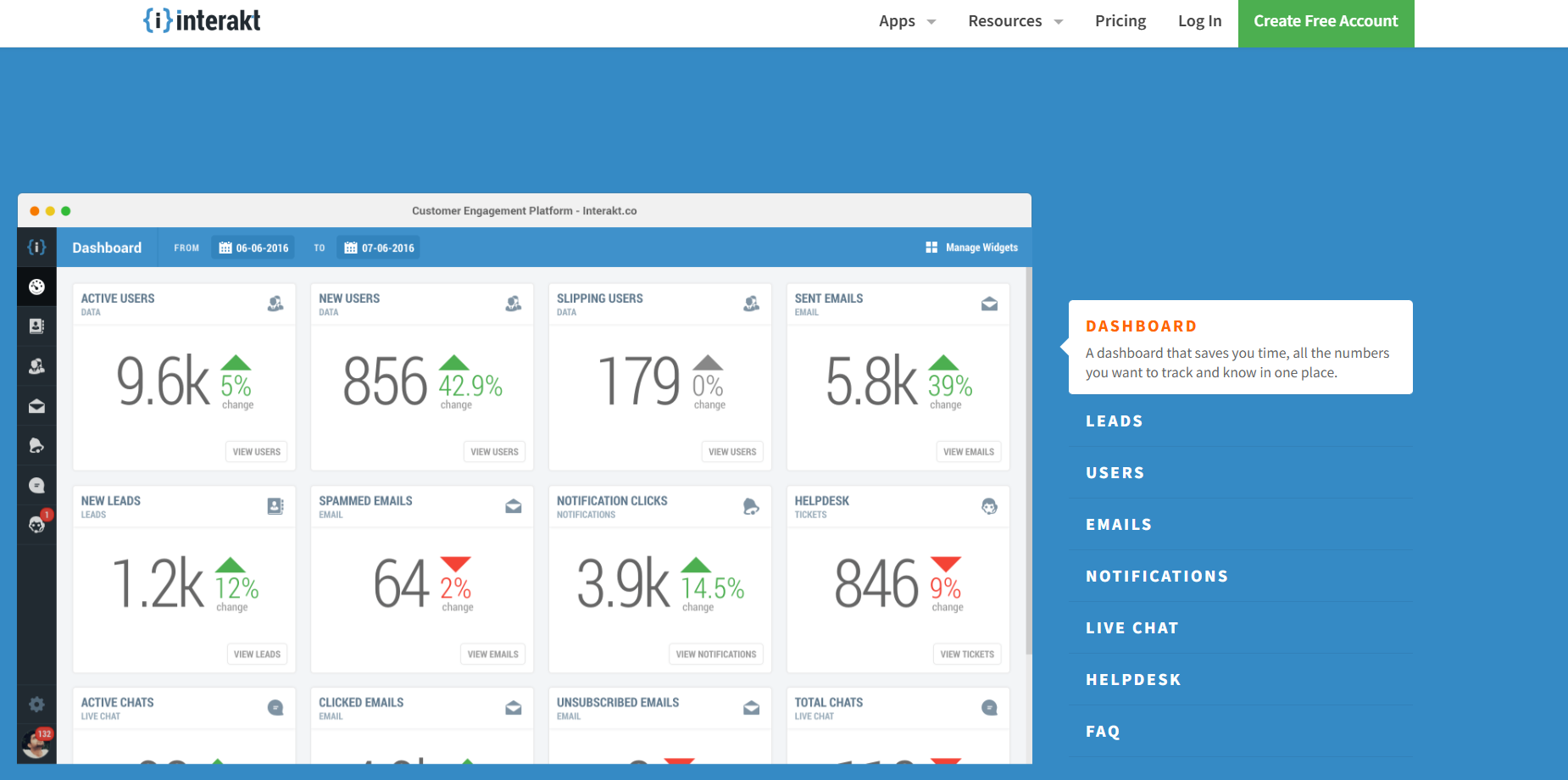
Task: Click the New Leads contact icon
Action: (x=275, y=506)
